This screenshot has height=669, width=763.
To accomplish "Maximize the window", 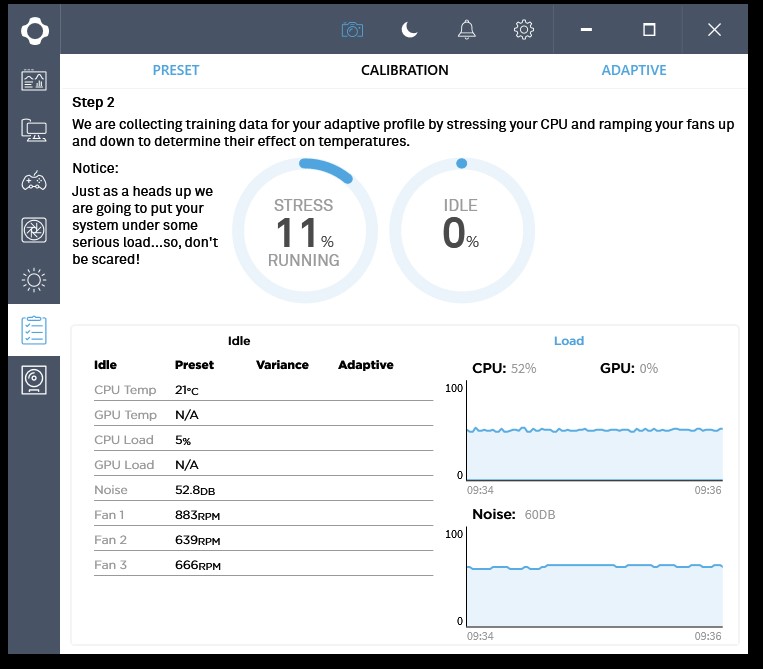I will (x=649, y=30).
